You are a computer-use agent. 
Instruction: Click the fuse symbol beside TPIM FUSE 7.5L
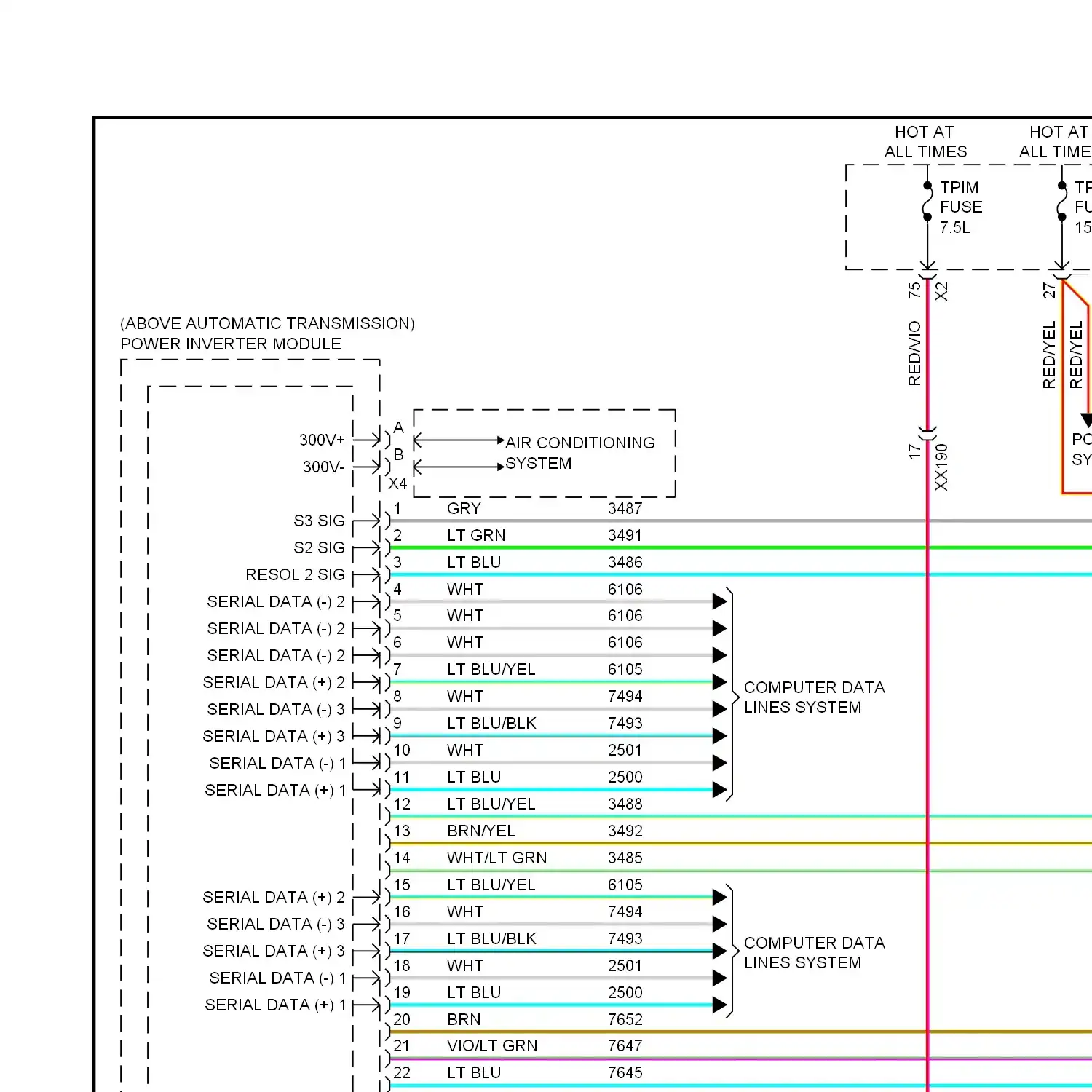pos(927,201)
